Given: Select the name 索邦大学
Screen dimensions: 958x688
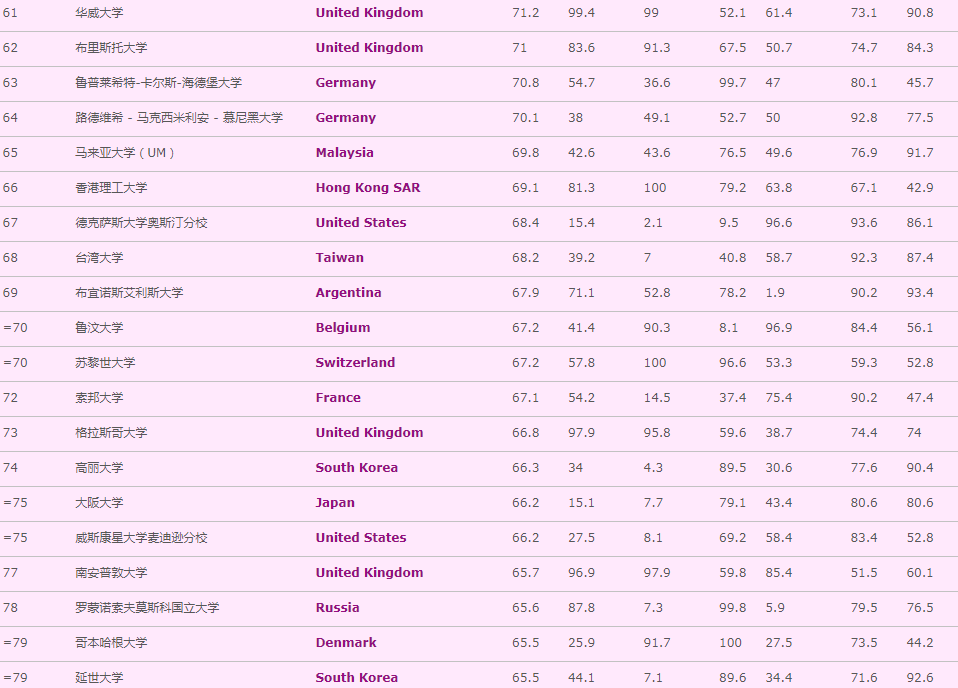Looking at the screenshot, I should (x=99, y=398).
